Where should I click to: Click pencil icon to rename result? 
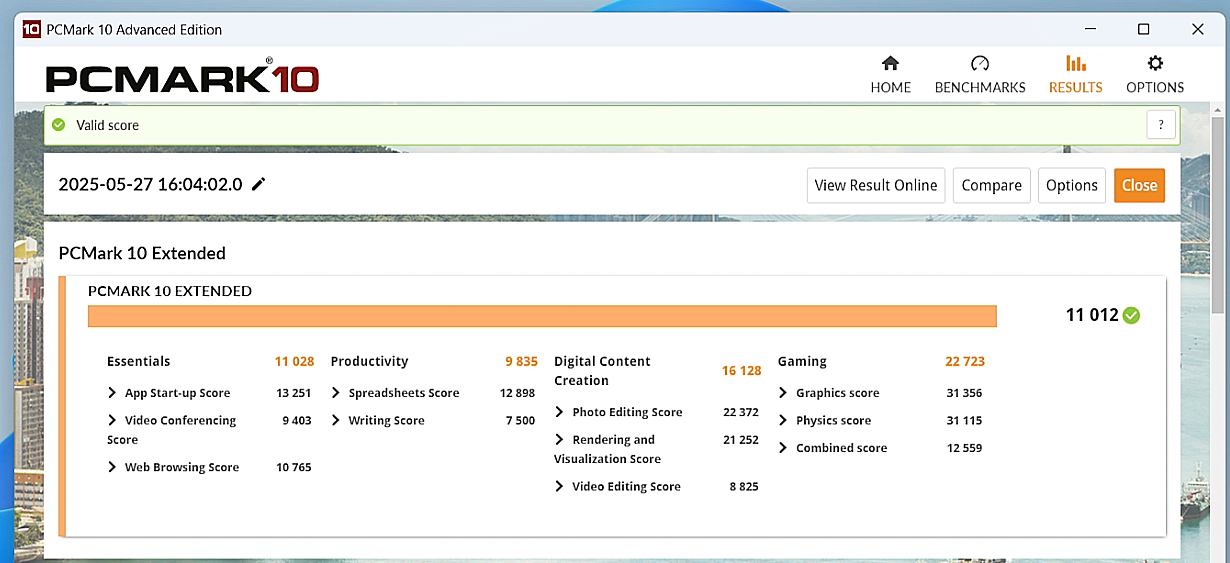[x=259, y=184]
